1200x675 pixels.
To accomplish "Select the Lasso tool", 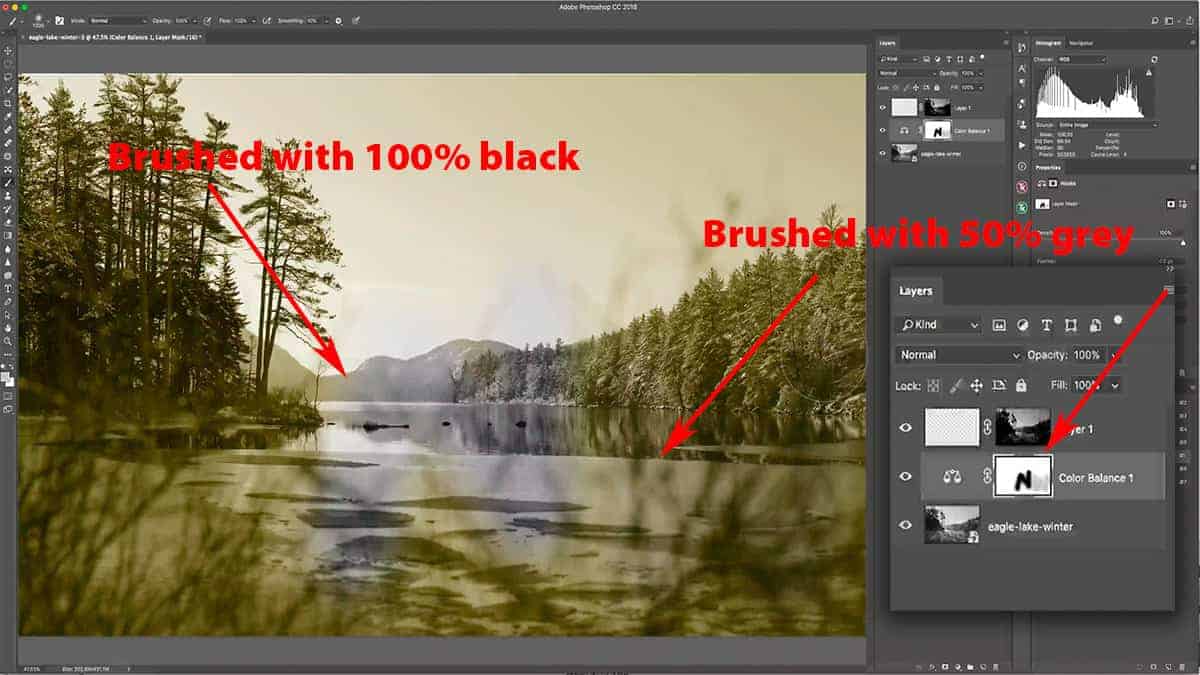I will [9, 76].
